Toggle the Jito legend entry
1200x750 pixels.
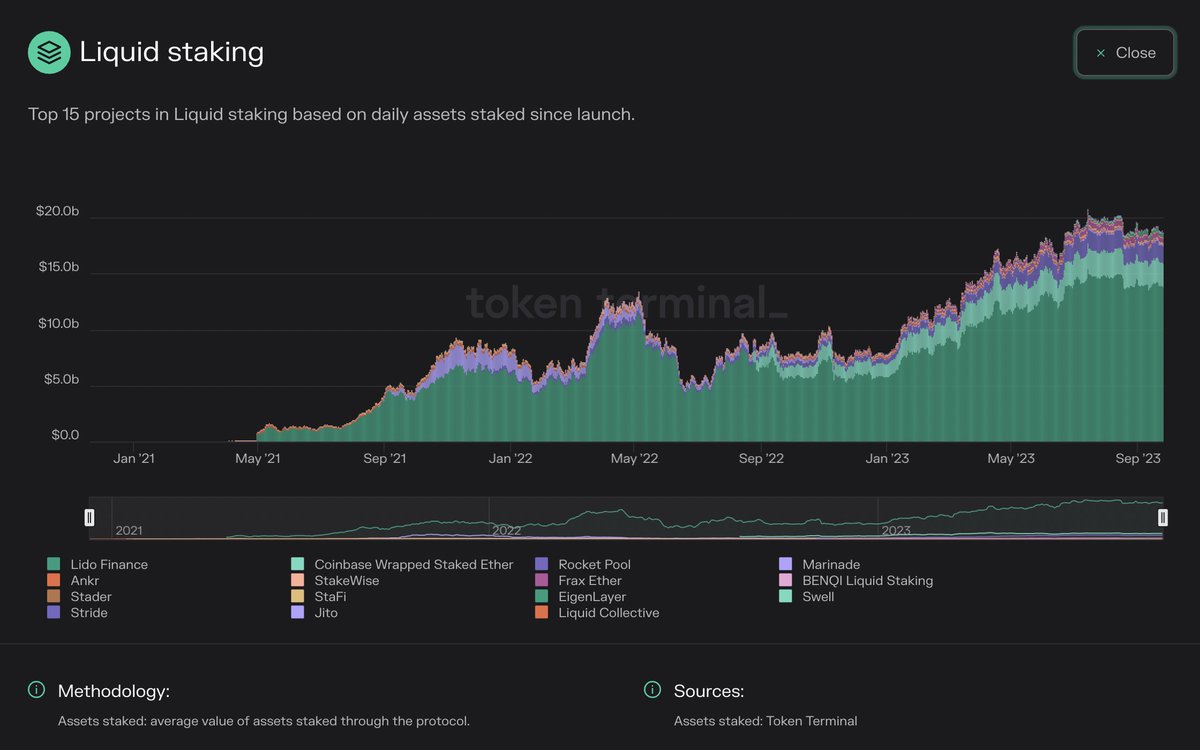[315, 612]
